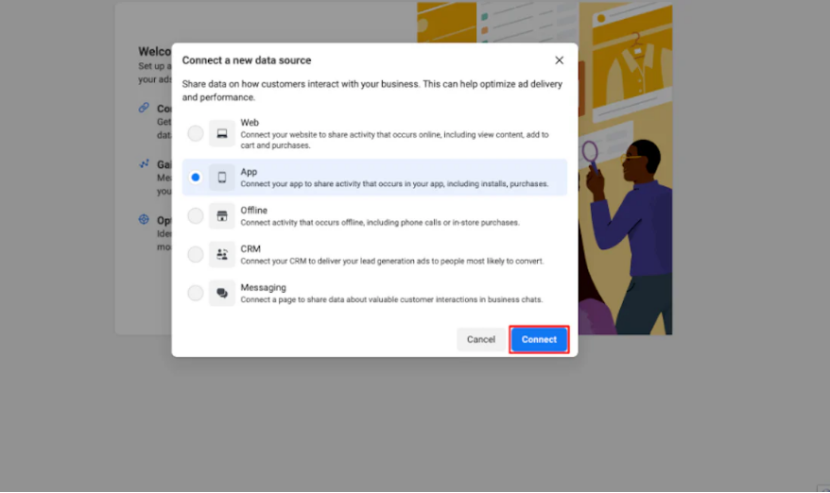Click the chain link icon behind dialog
Image resolution: width=830 pixels, height=493 pixels.
coord(145,108)
